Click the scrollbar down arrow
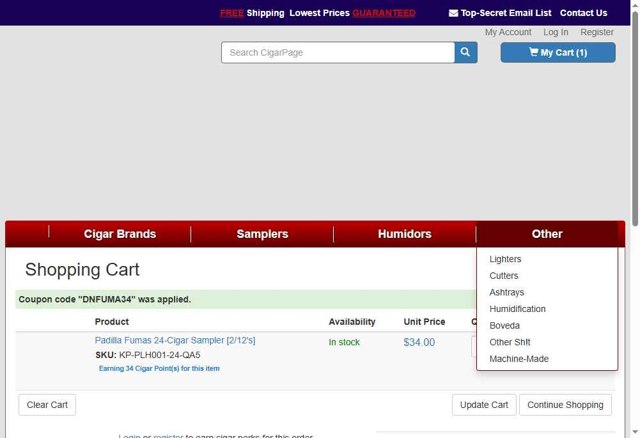The image size is (640, 438). coord(635,432)
